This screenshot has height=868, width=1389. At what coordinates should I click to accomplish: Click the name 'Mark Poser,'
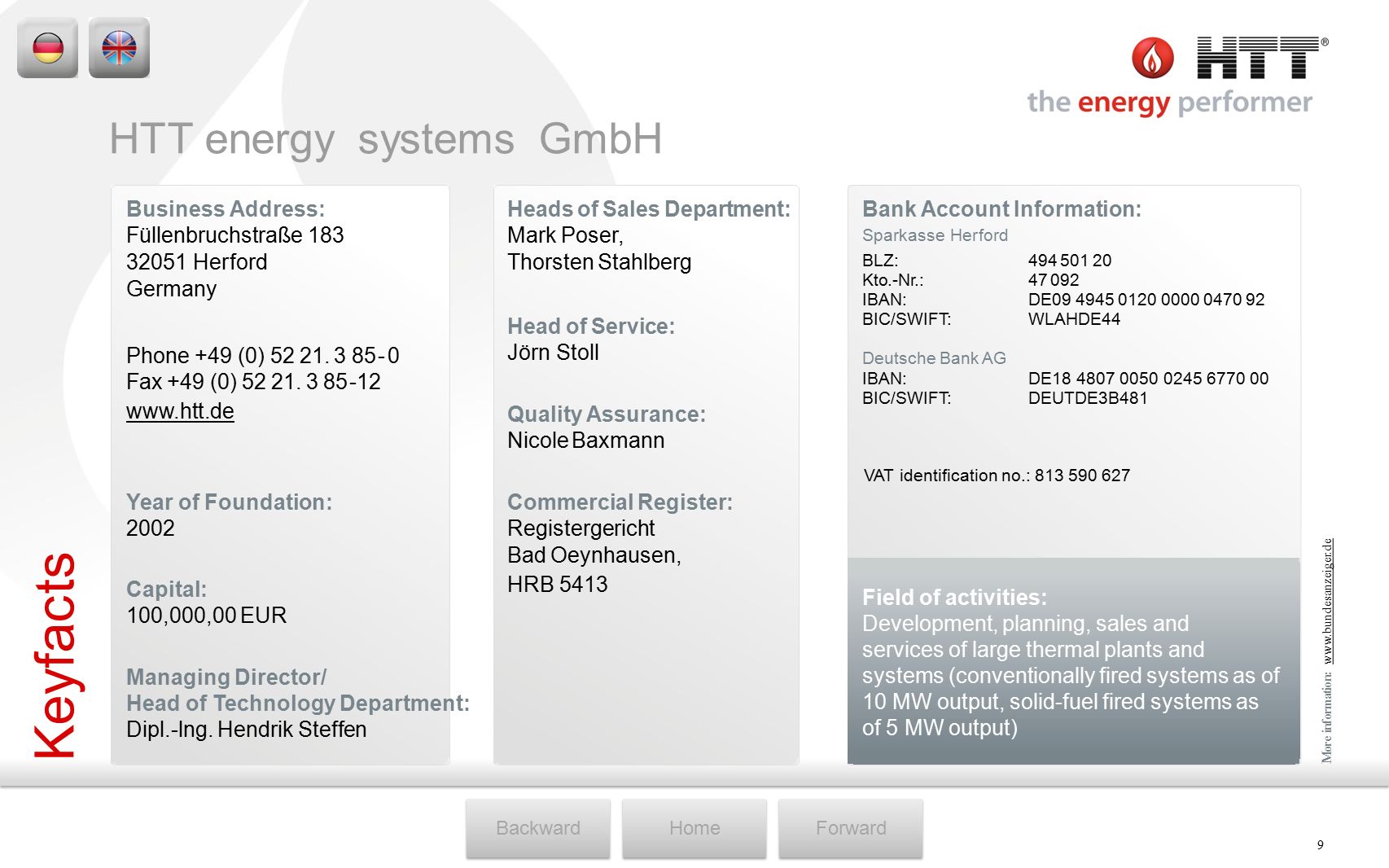[565, 235]
